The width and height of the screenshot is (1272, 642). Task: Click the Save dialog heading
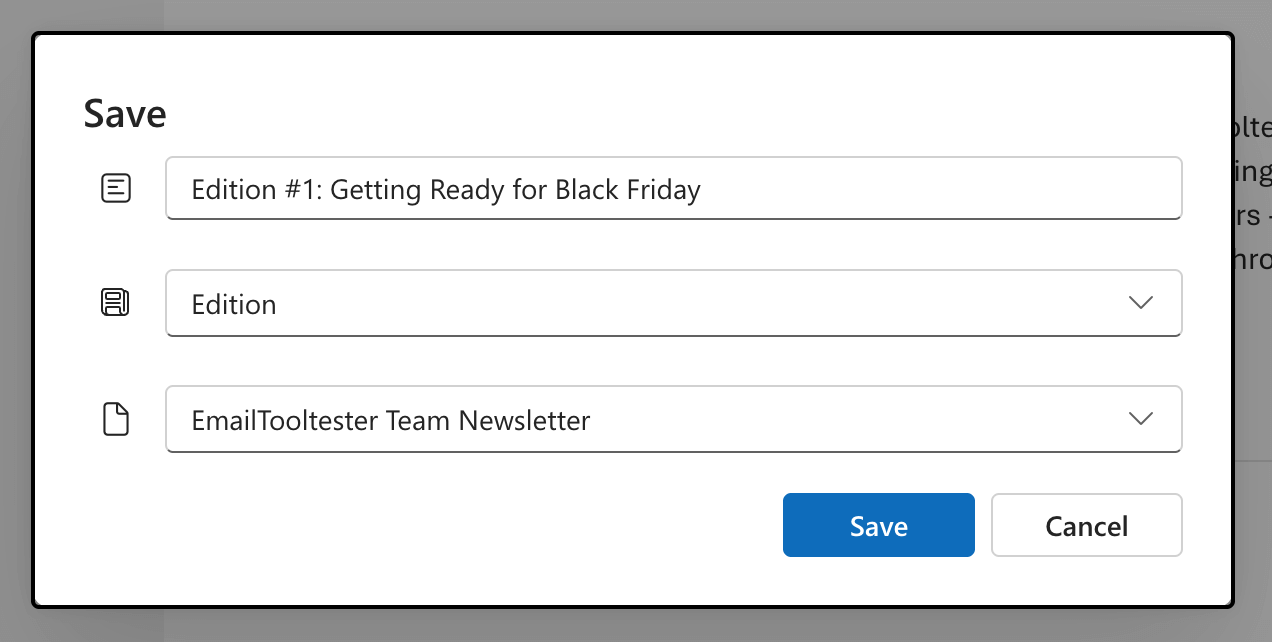coord(124,113)
